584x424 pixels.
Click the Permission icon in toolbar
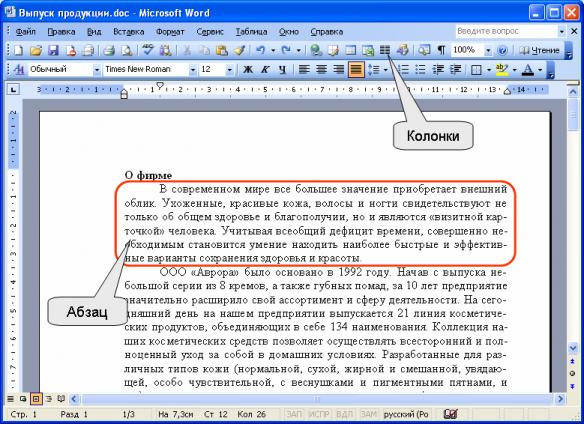[x=71, y=50]
